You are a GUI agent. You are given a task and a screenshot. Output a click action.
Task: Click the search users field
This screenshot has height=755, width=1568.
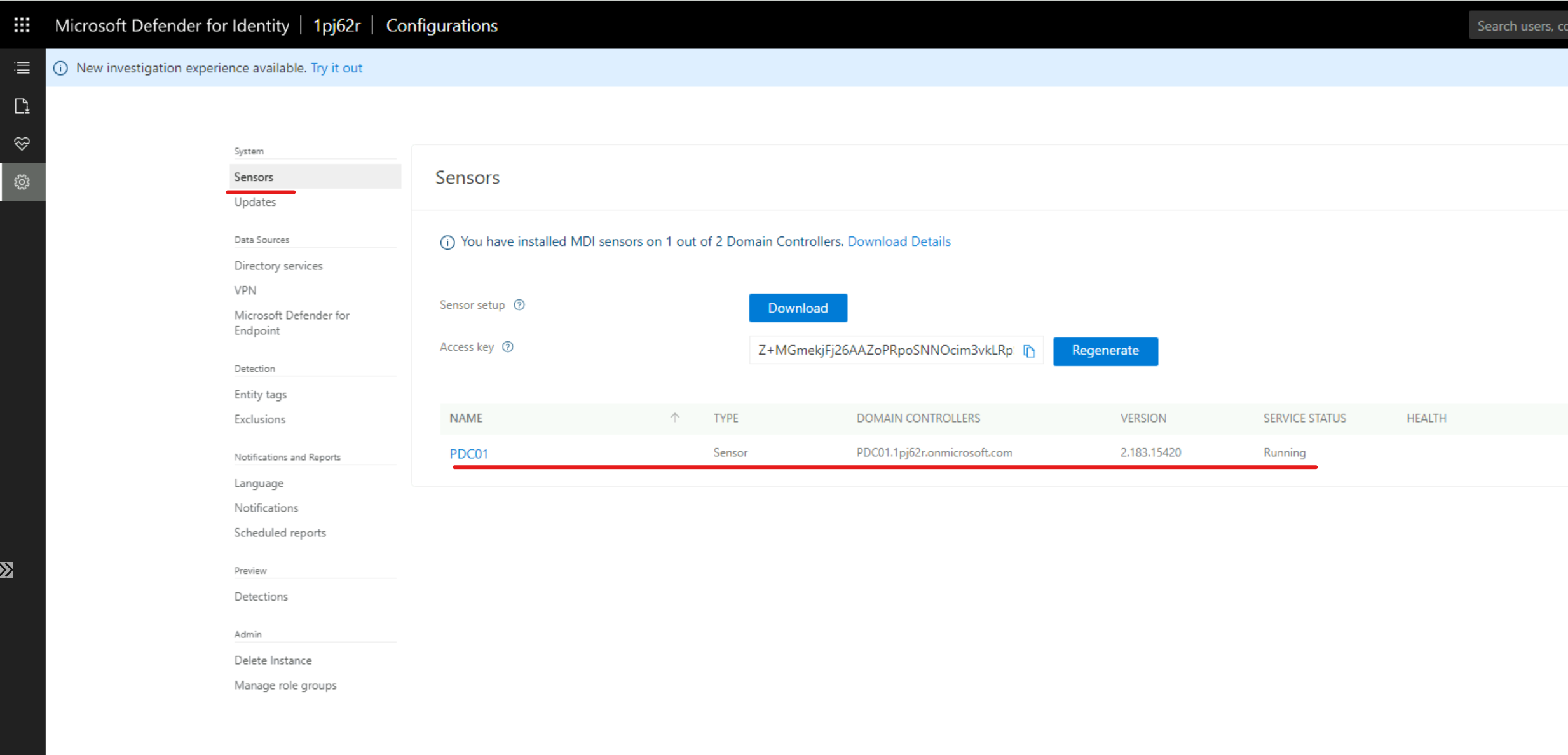click(x=1525, y=25)
